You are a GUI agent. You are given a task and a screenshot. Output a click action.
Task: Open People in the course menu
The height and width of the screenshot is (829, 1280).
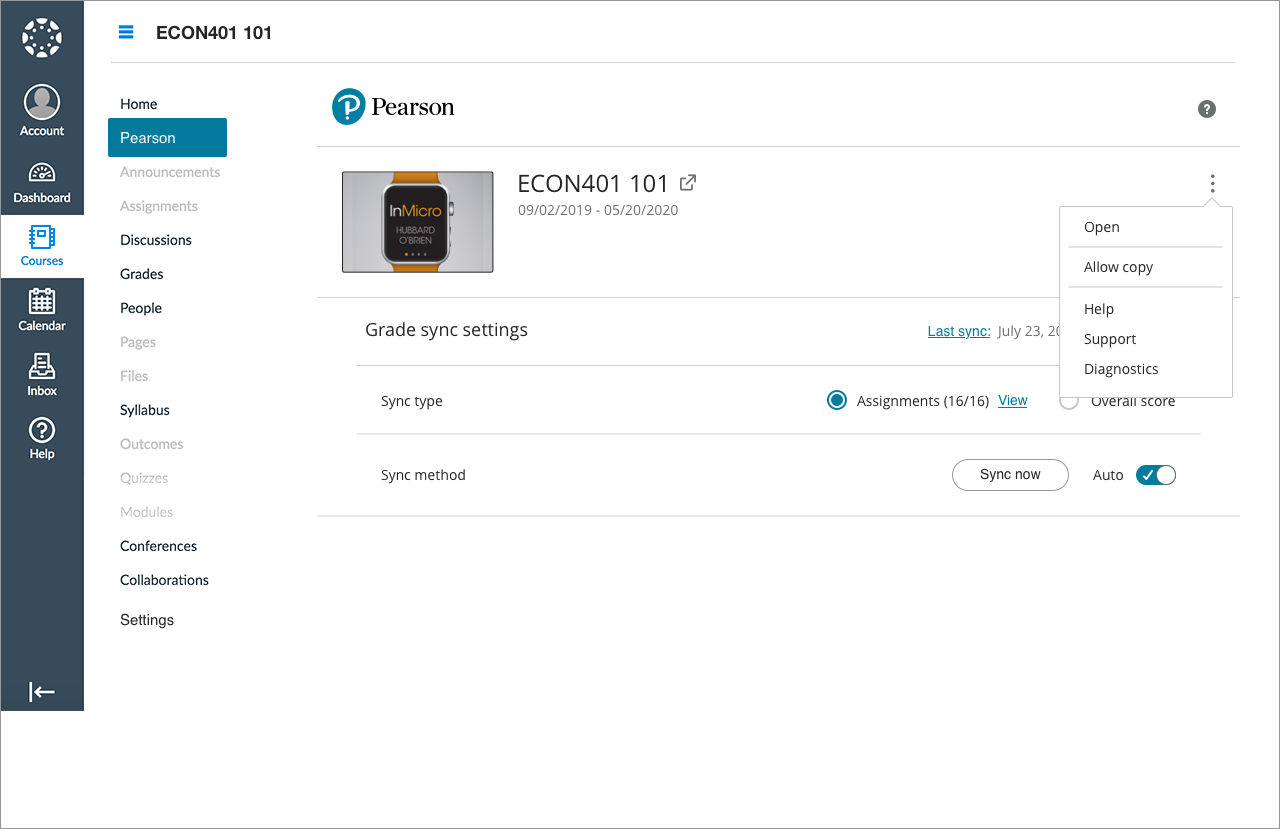[141, 308]
